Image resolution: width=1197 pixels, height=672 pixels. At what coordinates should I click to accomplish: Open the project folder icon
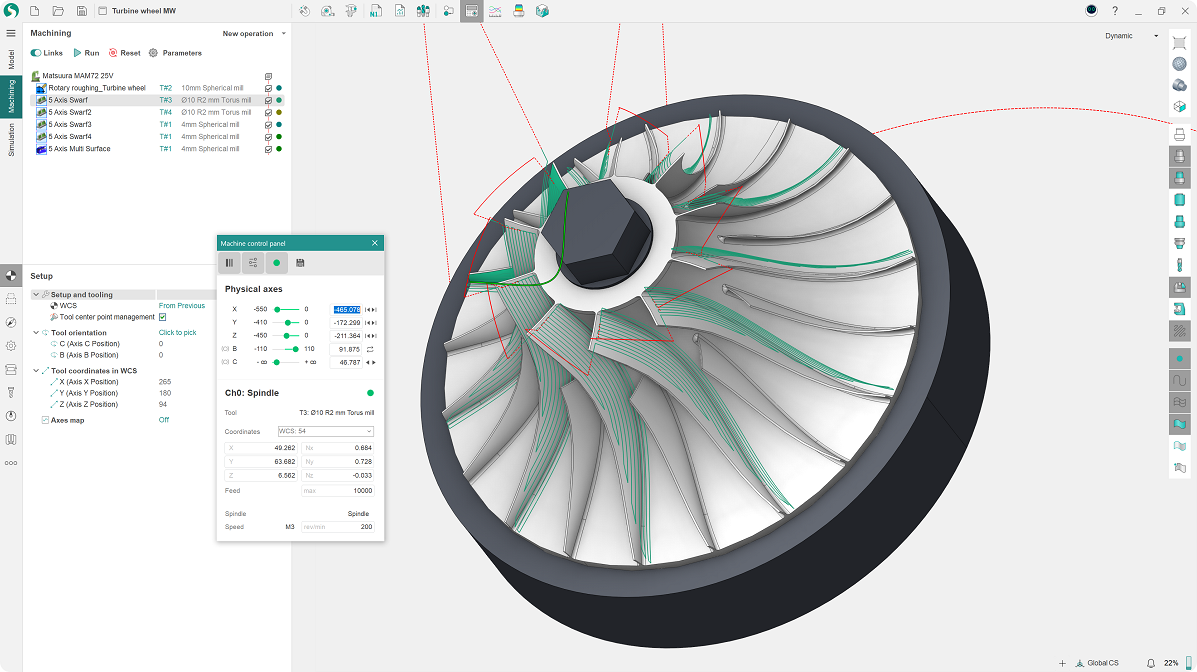pyautogui.click(x=58, y=11)
